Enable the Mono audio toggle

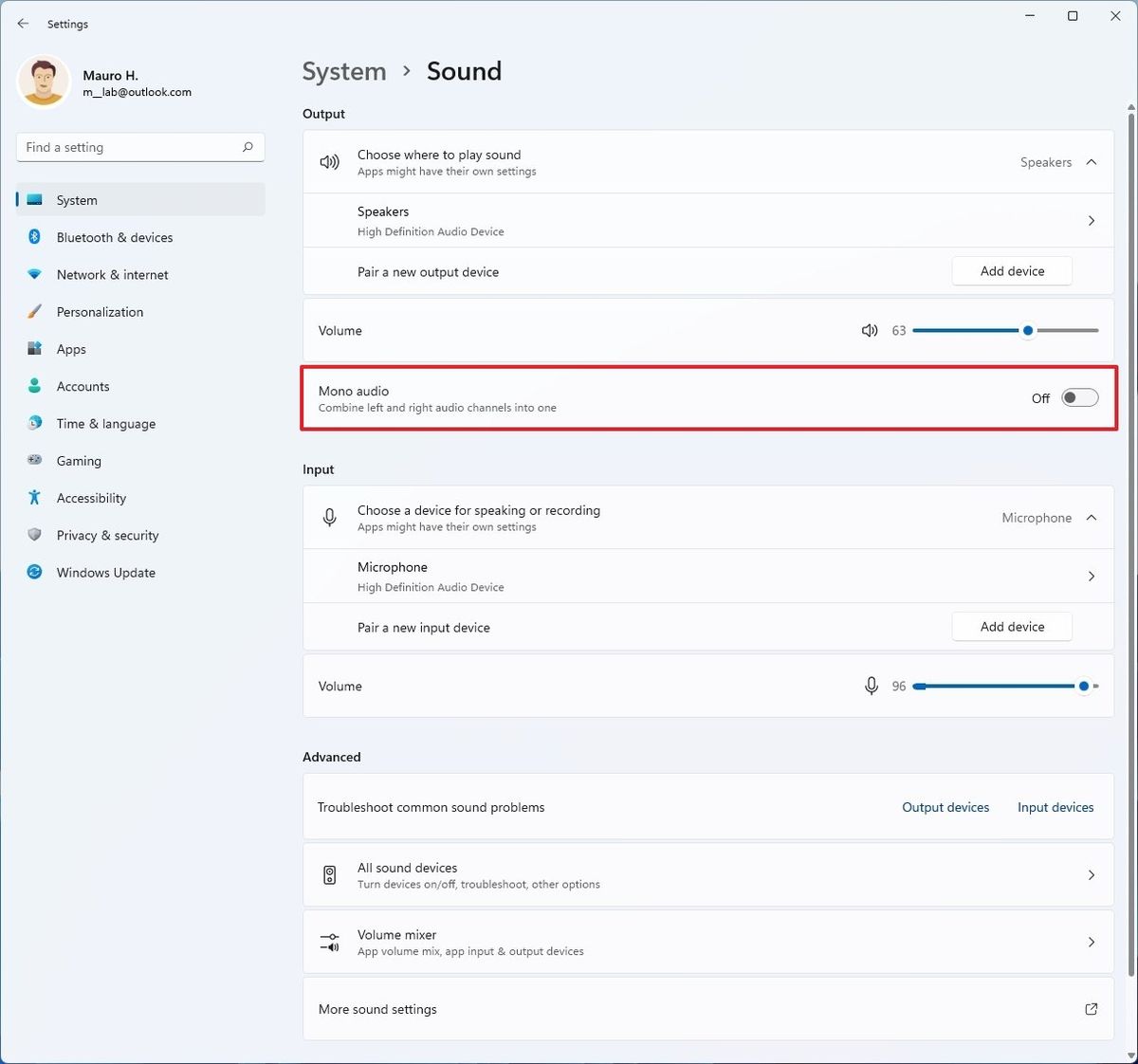1079,398
